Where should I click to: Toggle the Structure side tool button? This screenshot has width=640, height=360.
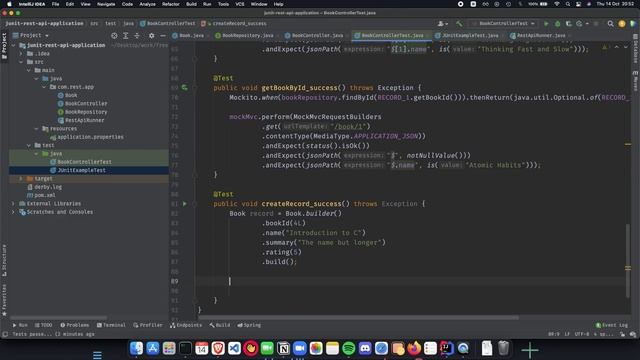click(x=4, y=260)
